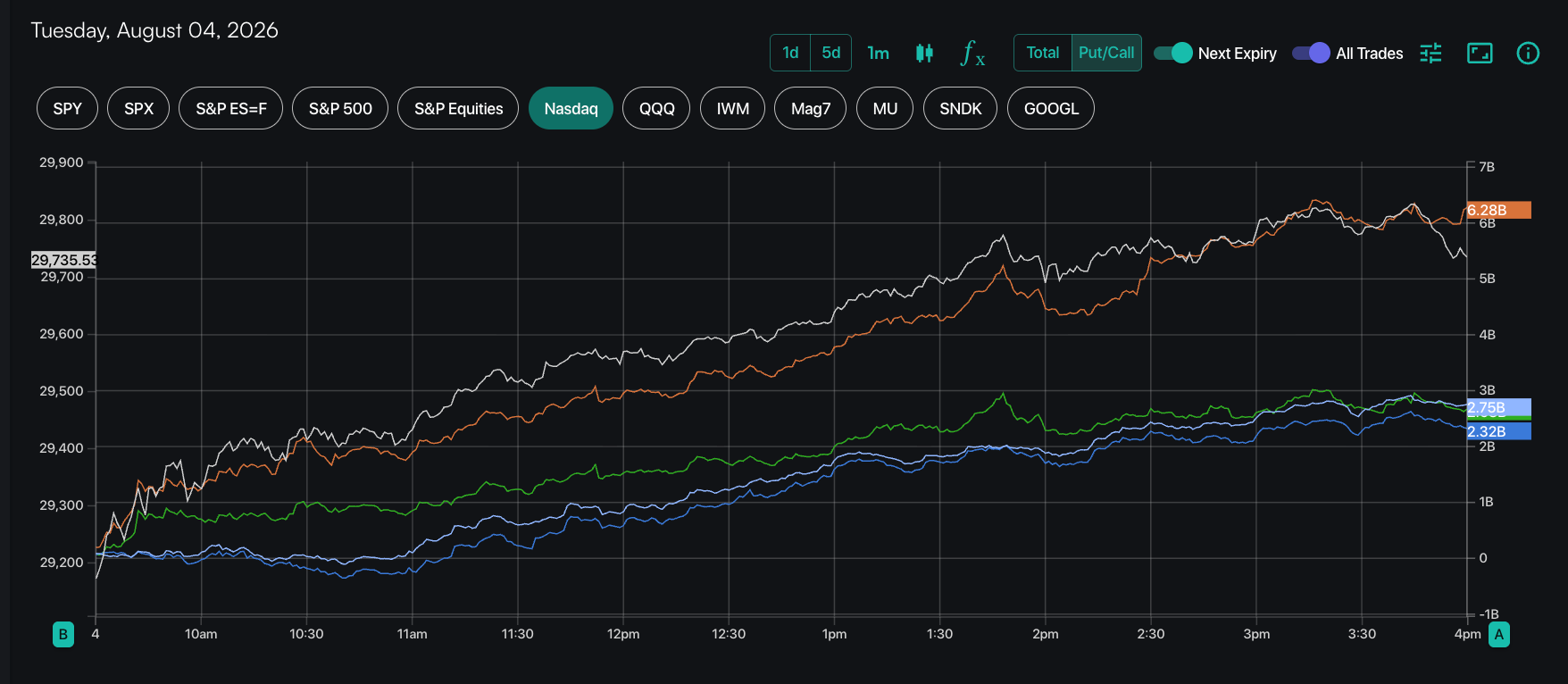Show the info circle icon details
The height and width of the screenshot is (684, 1568).
(1528, 53)
